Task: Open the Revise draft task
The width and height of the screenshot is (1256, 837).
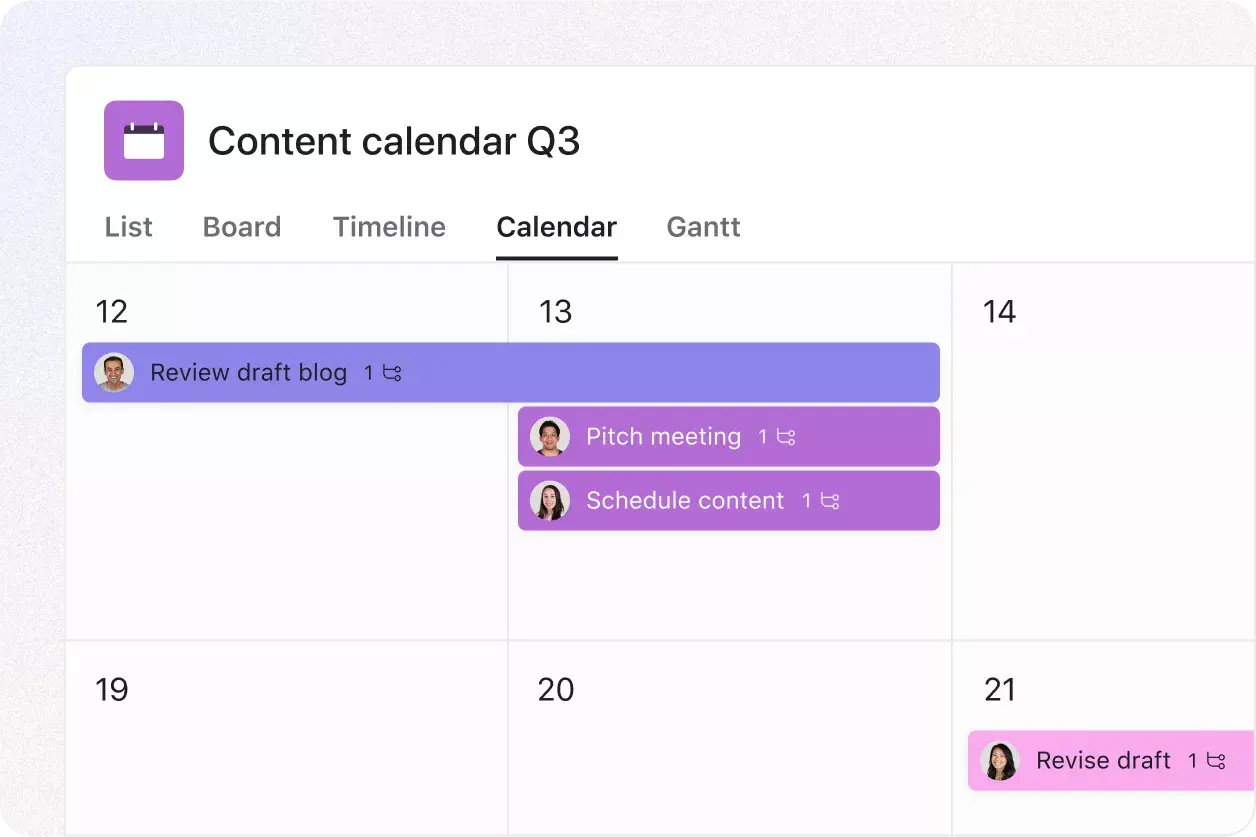Action: pyautogui.click(x=1103, y=761)
